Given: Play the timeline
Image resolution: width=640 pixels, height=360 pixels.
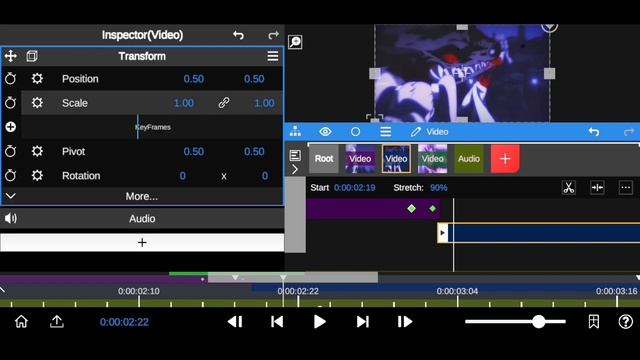Looking at the screenshot, I should (x=320, y=322).
